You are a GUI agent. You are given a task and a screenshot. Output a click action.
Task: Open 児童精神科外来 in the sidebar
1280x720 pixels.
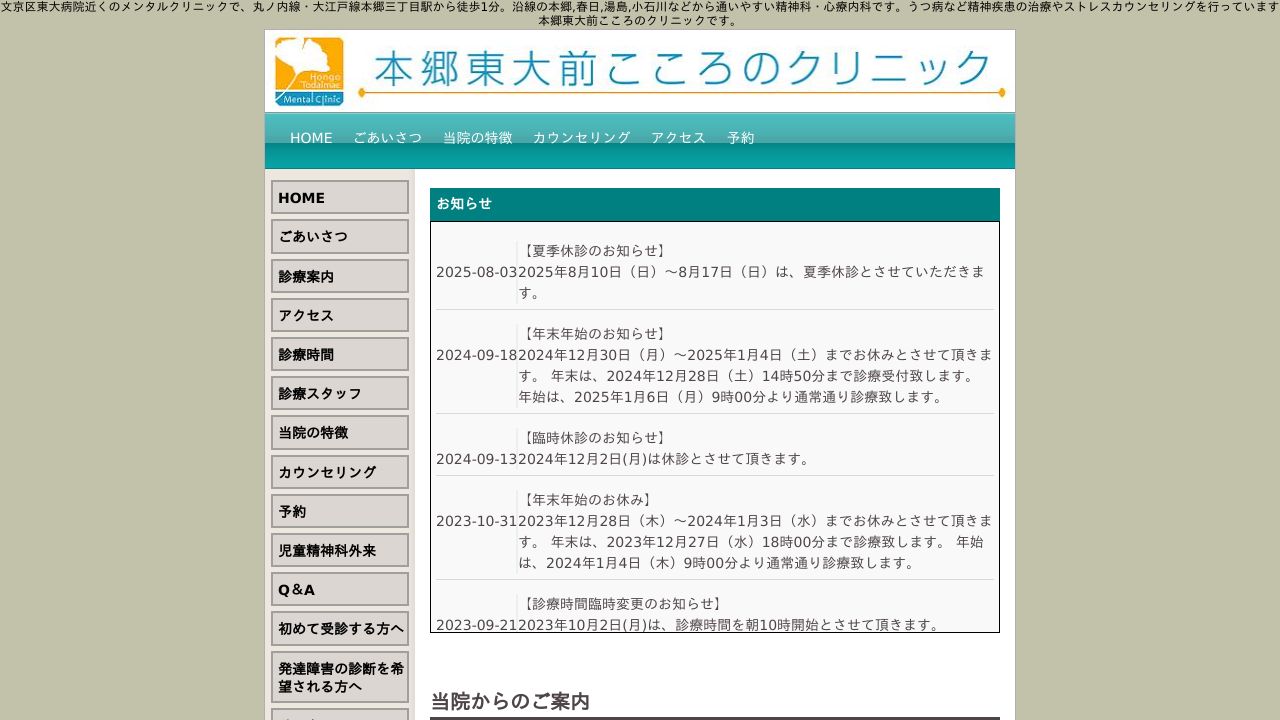(339, 549)
